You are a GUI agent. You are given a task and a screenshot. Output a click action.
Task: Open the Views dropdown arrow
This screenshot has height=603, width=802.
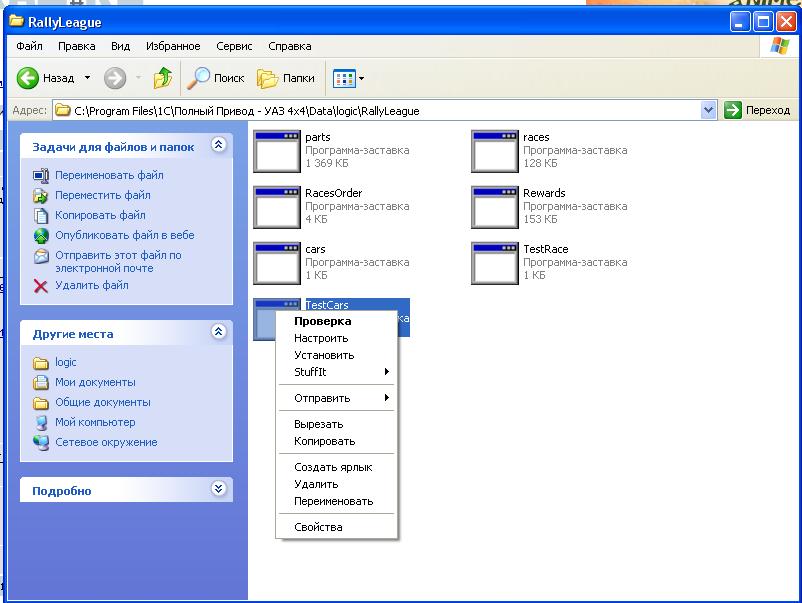point(362,79)
